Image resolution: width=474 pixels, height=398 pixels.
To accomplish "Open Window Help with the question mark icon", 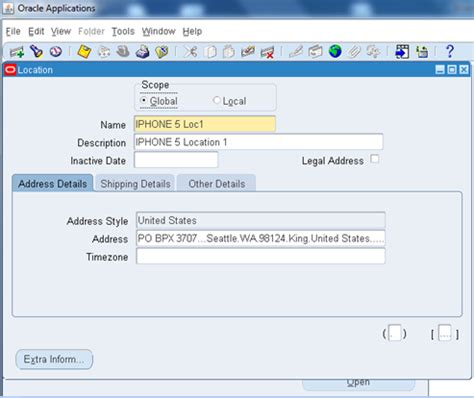I will tap(450, 51).
